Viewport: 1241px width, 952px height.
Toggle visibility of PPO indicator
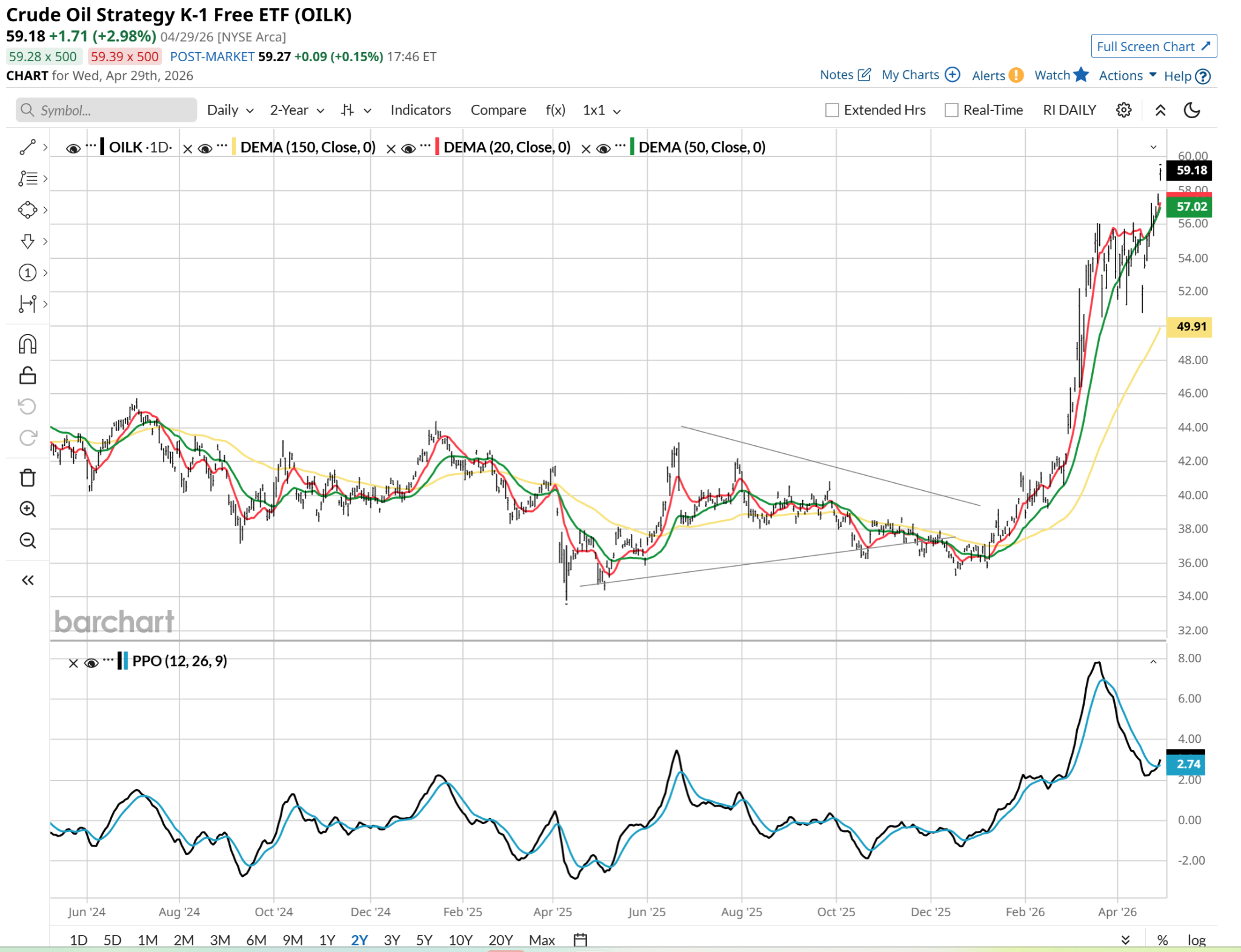[x=91, y=663]
